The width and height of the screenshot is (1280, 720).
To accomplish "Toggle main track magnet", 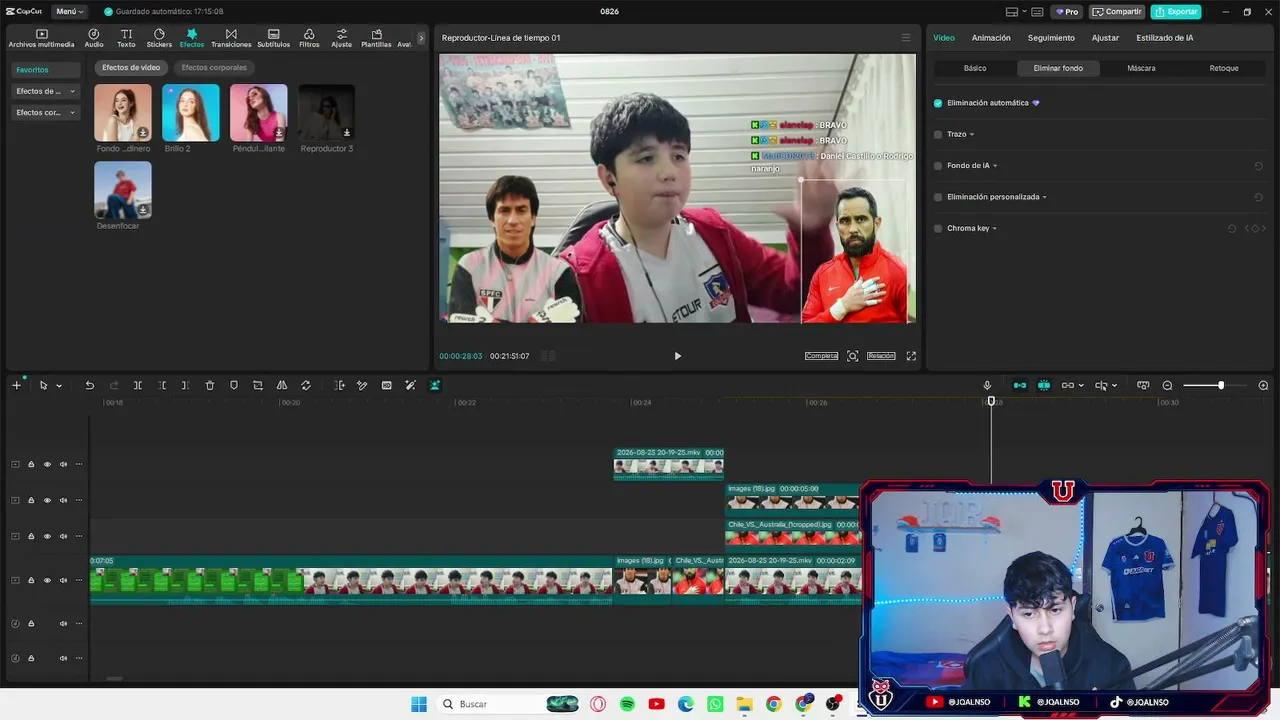I will pos(1020,385).
